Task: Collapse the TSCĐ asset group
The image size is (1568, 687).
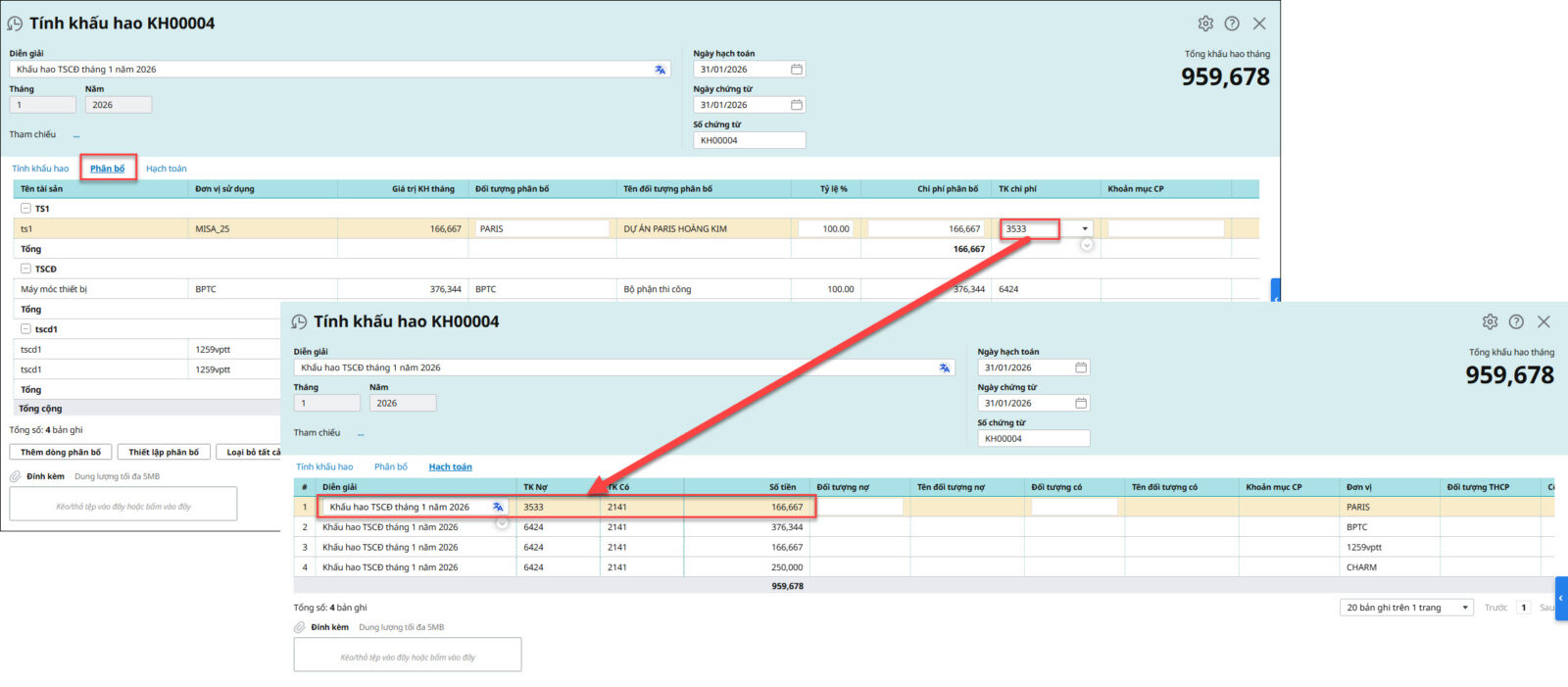Action: pyautogui.click(x=25, y=269)
